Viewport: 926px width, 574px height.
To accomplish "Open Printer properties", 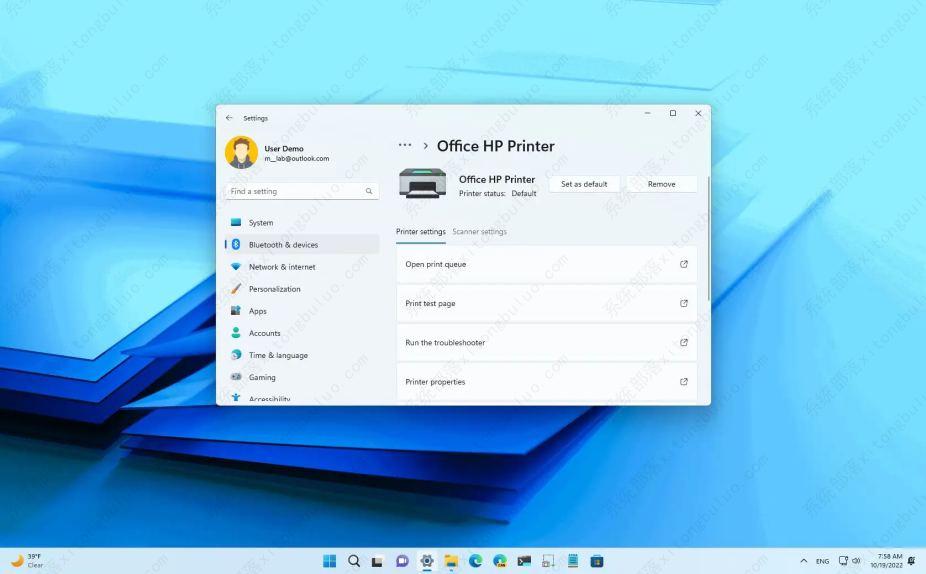I will (546, 381).
